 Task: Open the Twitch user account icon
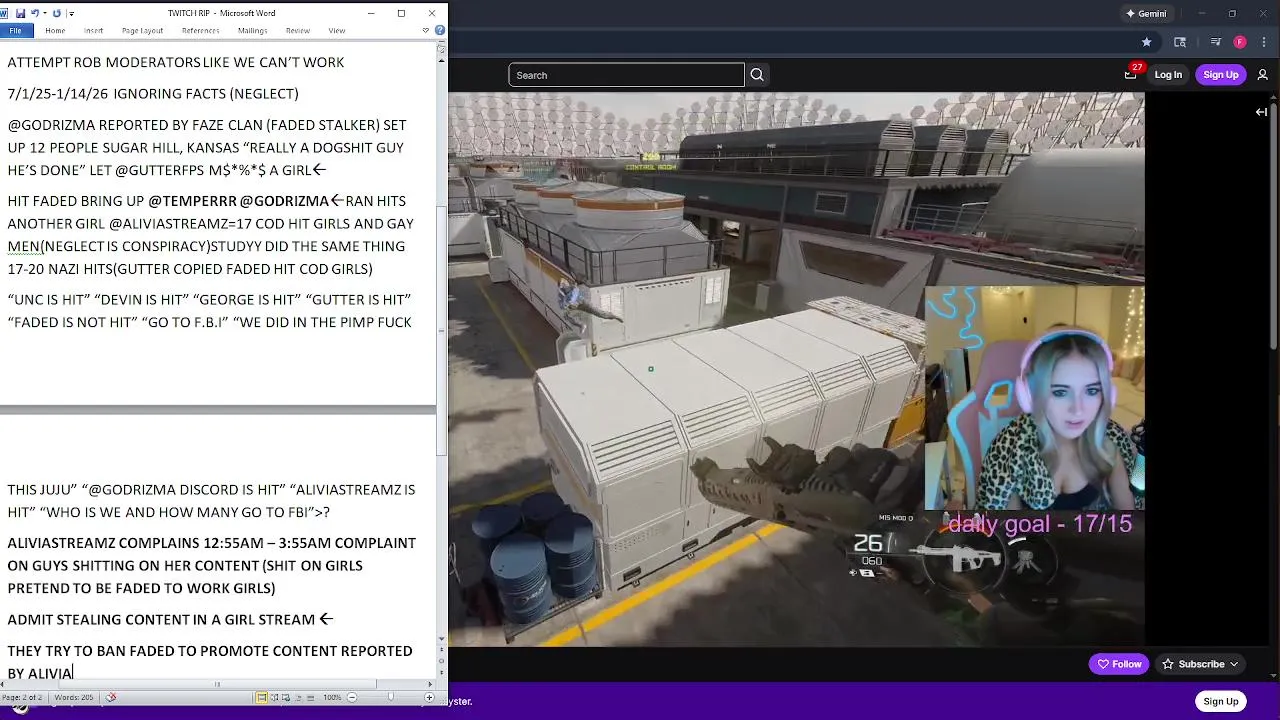[x=1263, y=75]
